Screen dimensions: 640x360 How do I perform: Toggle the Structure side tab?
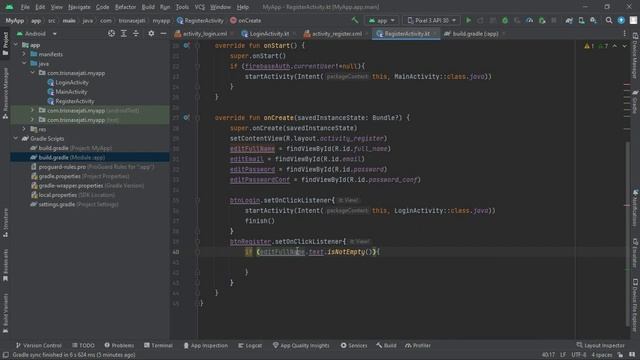click(5, 222)
